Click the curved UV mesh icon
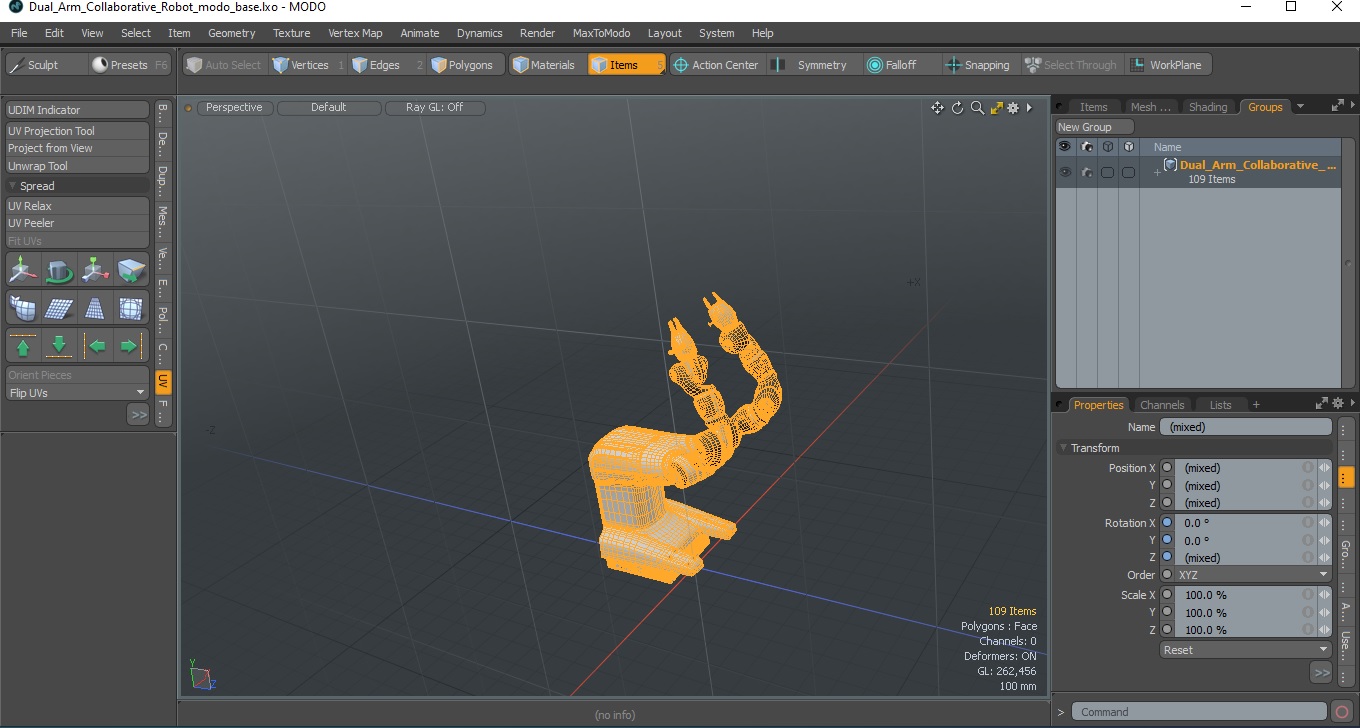Viewport: 1360px width, 728px height. point(24,307)
